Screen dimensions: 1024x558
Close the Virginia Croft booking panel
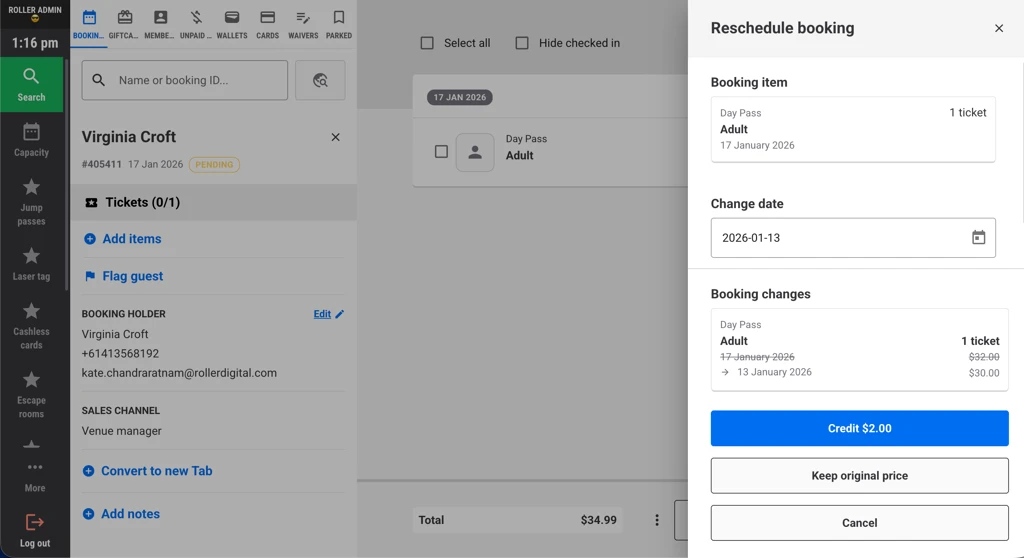tap(335, 137)
